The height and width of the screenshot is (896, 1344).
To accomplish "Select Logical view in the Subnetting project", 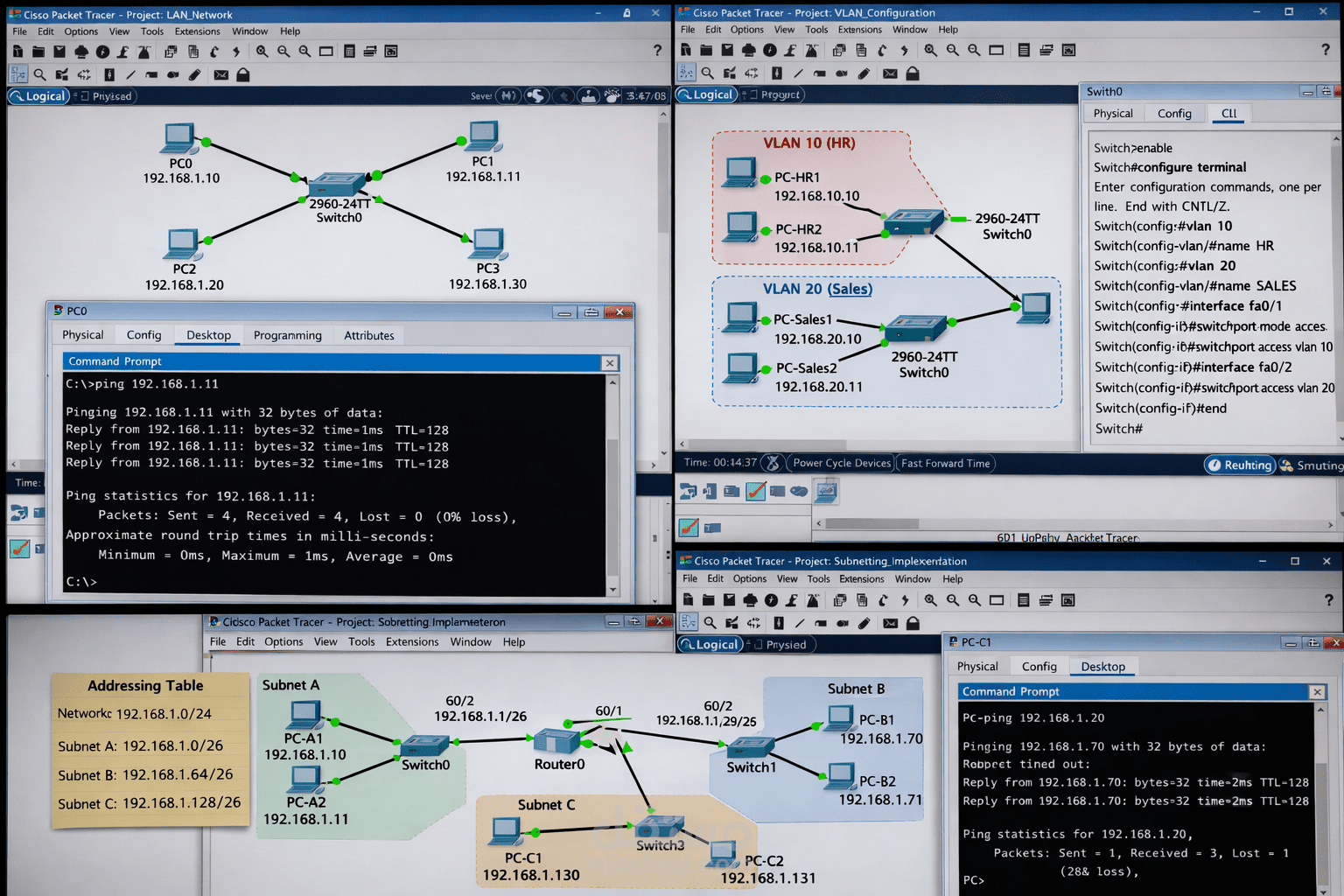I will tap(710, 644).
